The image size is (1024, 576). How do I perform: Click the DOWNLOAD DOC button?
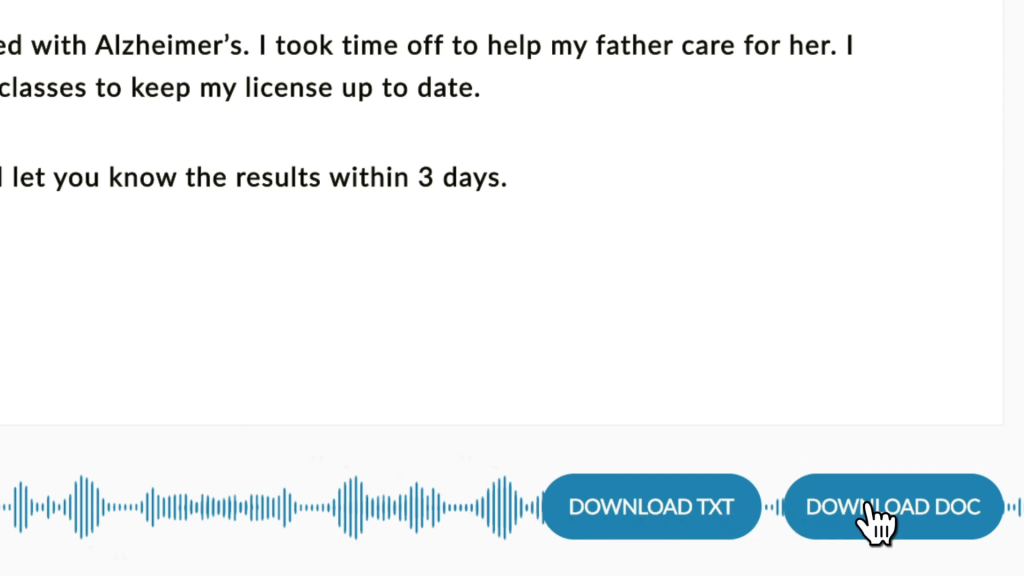[x=893, y=507]
